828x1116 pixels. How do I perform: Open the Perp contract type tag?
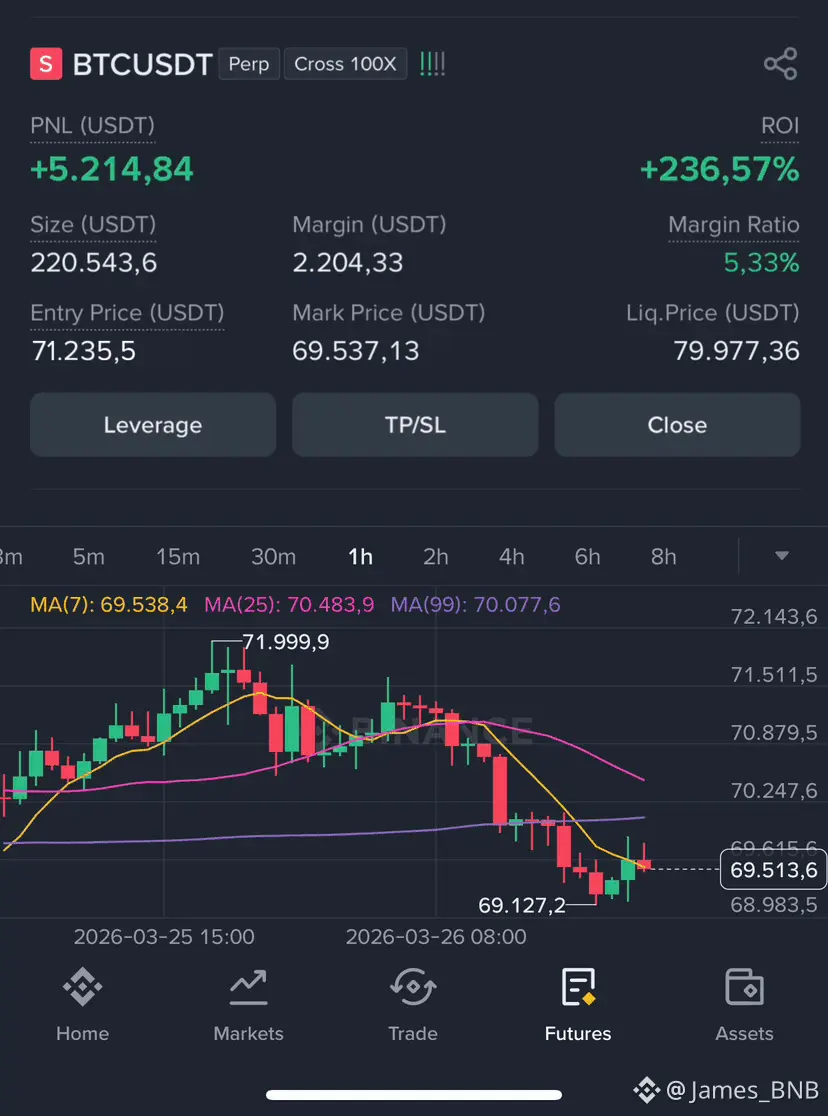pos(249,65)
